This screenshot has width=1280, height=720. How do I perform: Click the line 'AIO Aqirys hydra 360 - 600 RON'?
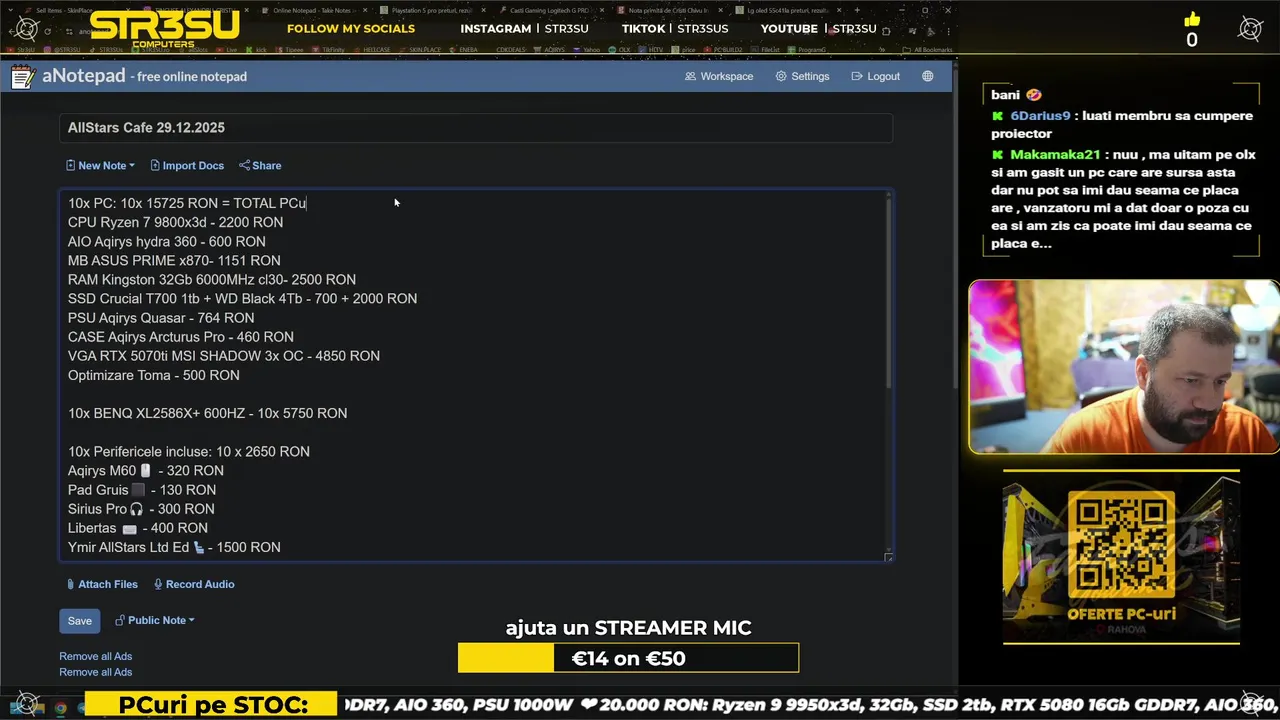pyautogui.click(x=167, y=242)
